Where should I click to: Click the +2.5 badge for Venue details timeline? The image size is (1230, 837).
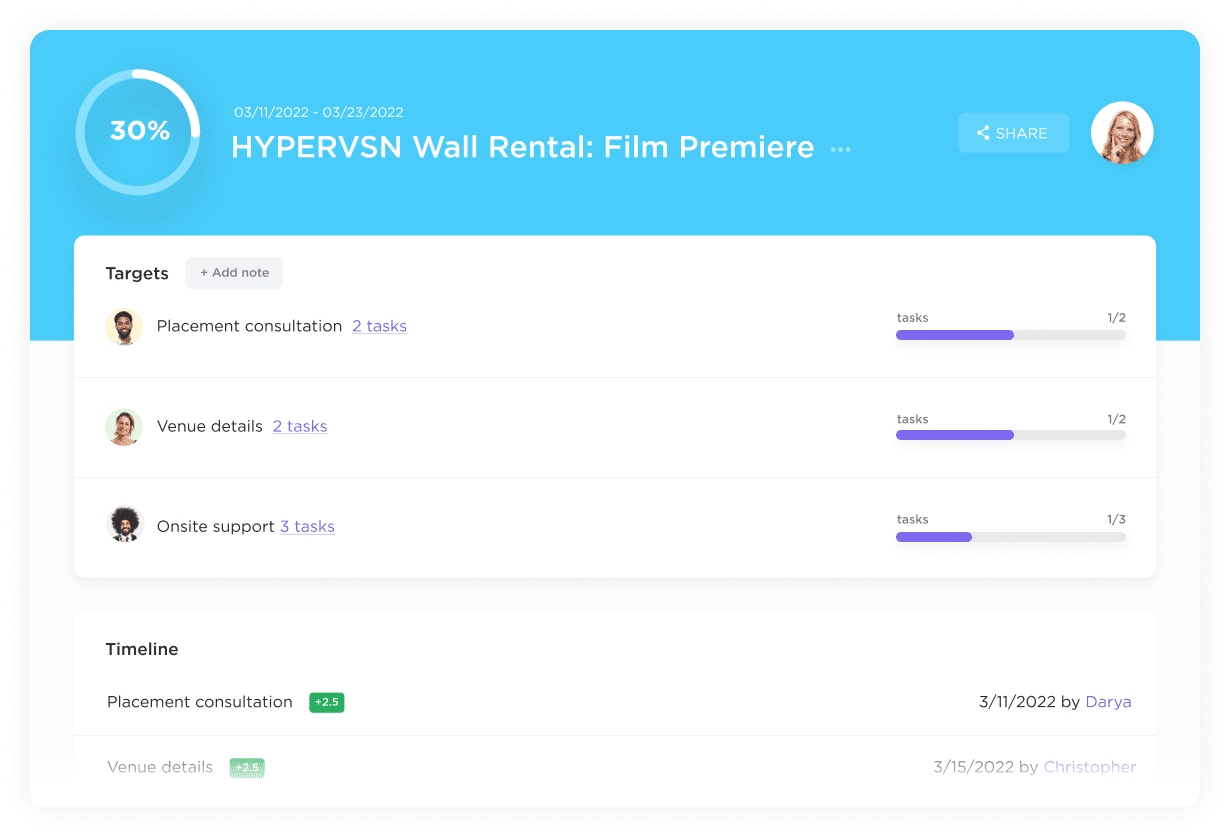[x=247, y=767]
